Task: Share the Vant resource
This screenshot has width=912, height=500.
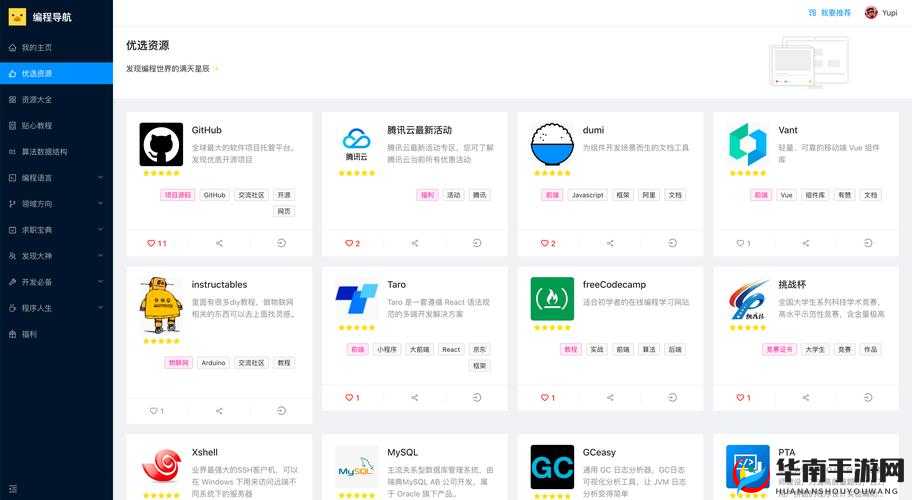Action: pyautogui.click(x=806, y=243)
